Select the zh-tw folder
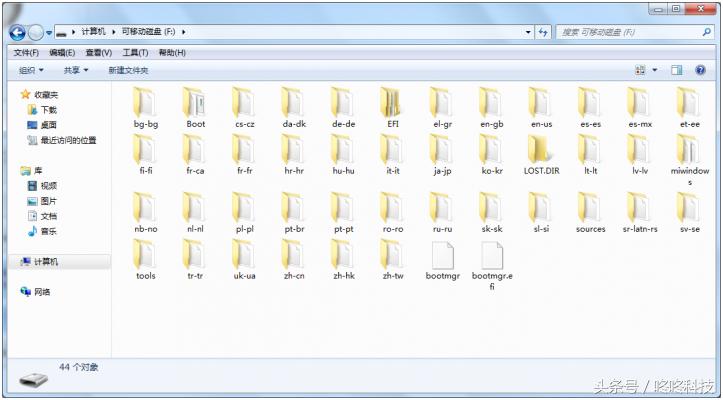The width and height of the screenshot is (723, 400). pyautogui.click(x=393, y=259)
